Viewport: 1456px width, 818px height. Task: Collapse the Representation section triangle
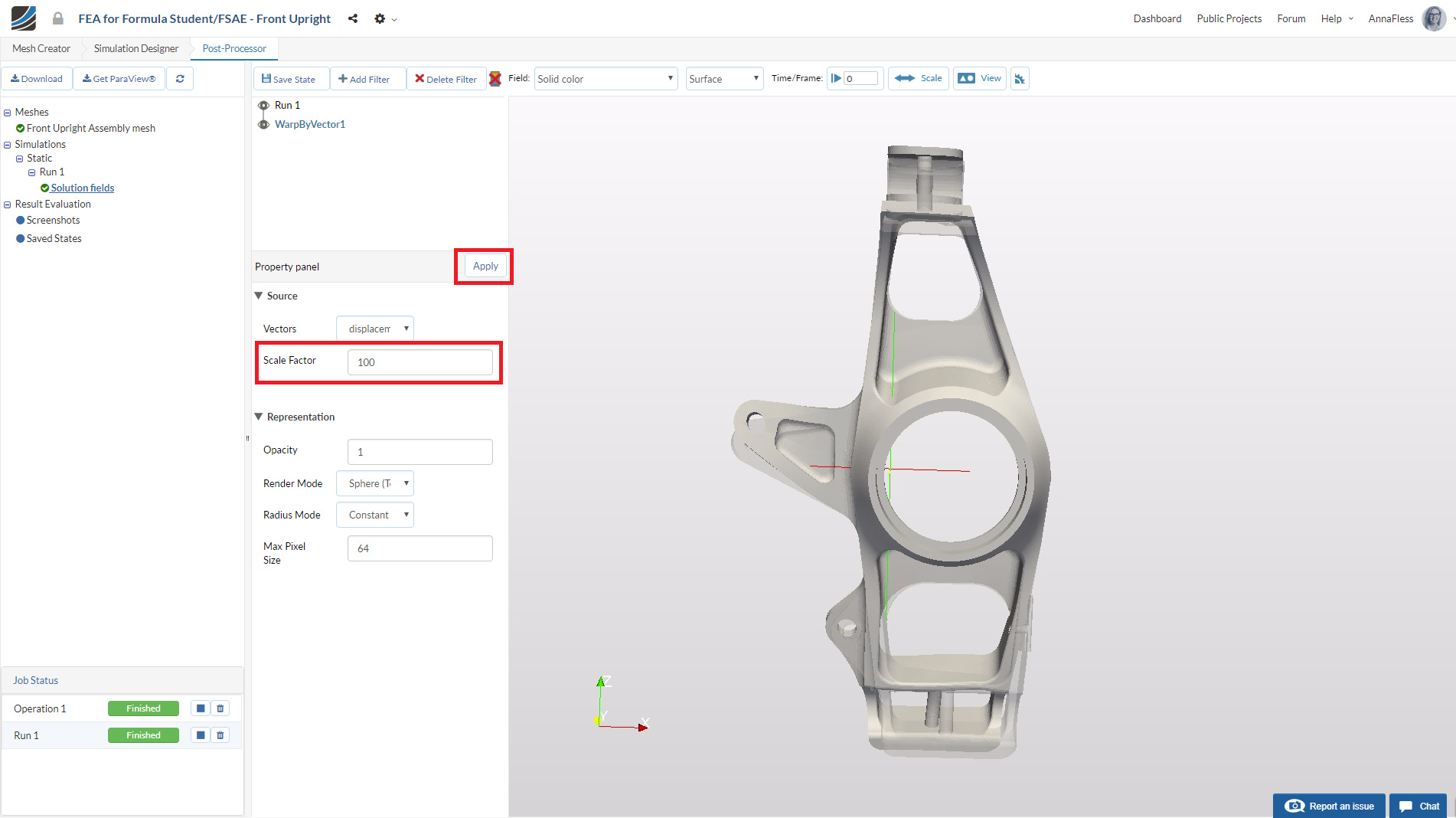(x=259, y=417)
